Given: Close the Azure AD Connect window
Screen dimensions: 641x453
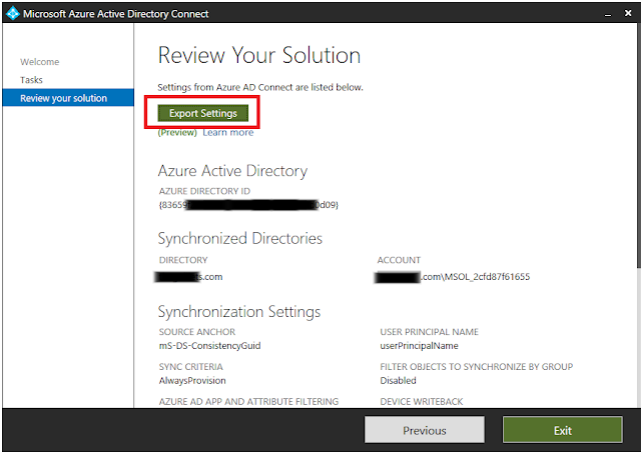Looking at the screenshot, I should click(628, 13).
